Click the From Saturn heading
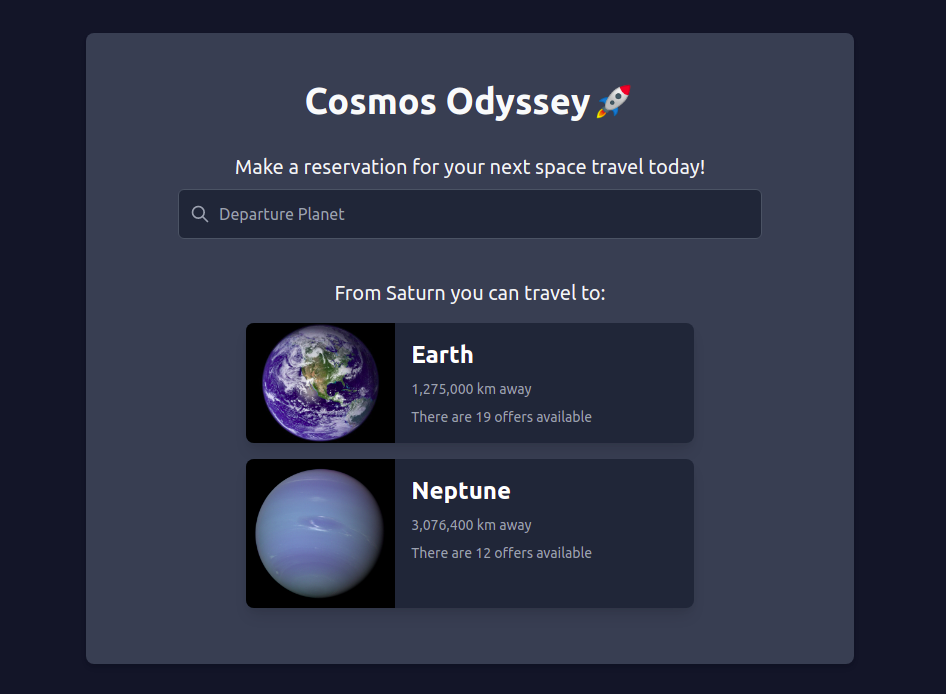The width and height of the screenshot is (946, 694). coord(470,292)
